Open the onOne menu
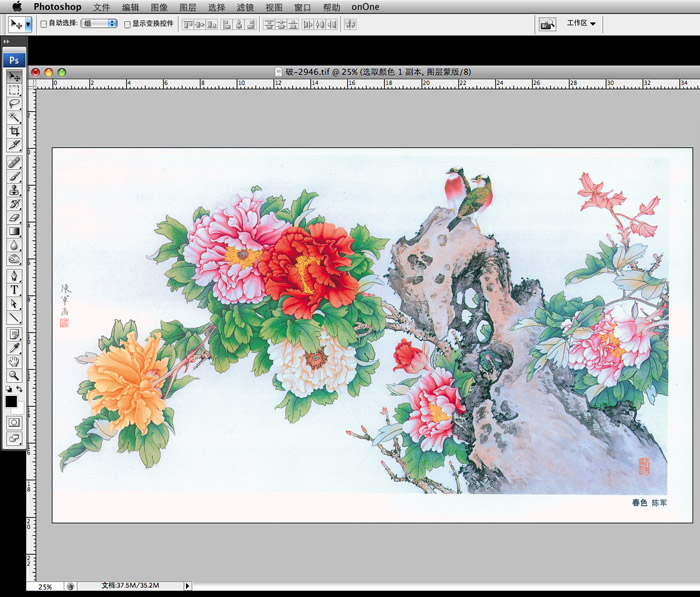 [365, 7]
